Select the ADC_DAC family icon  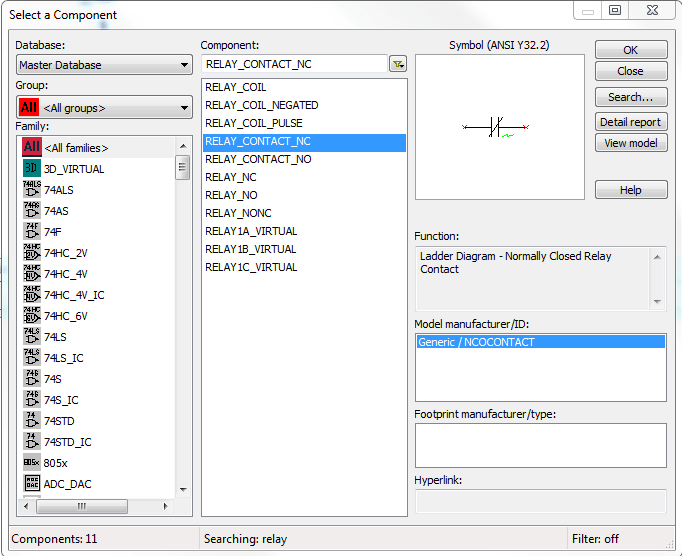coord(32,483)
